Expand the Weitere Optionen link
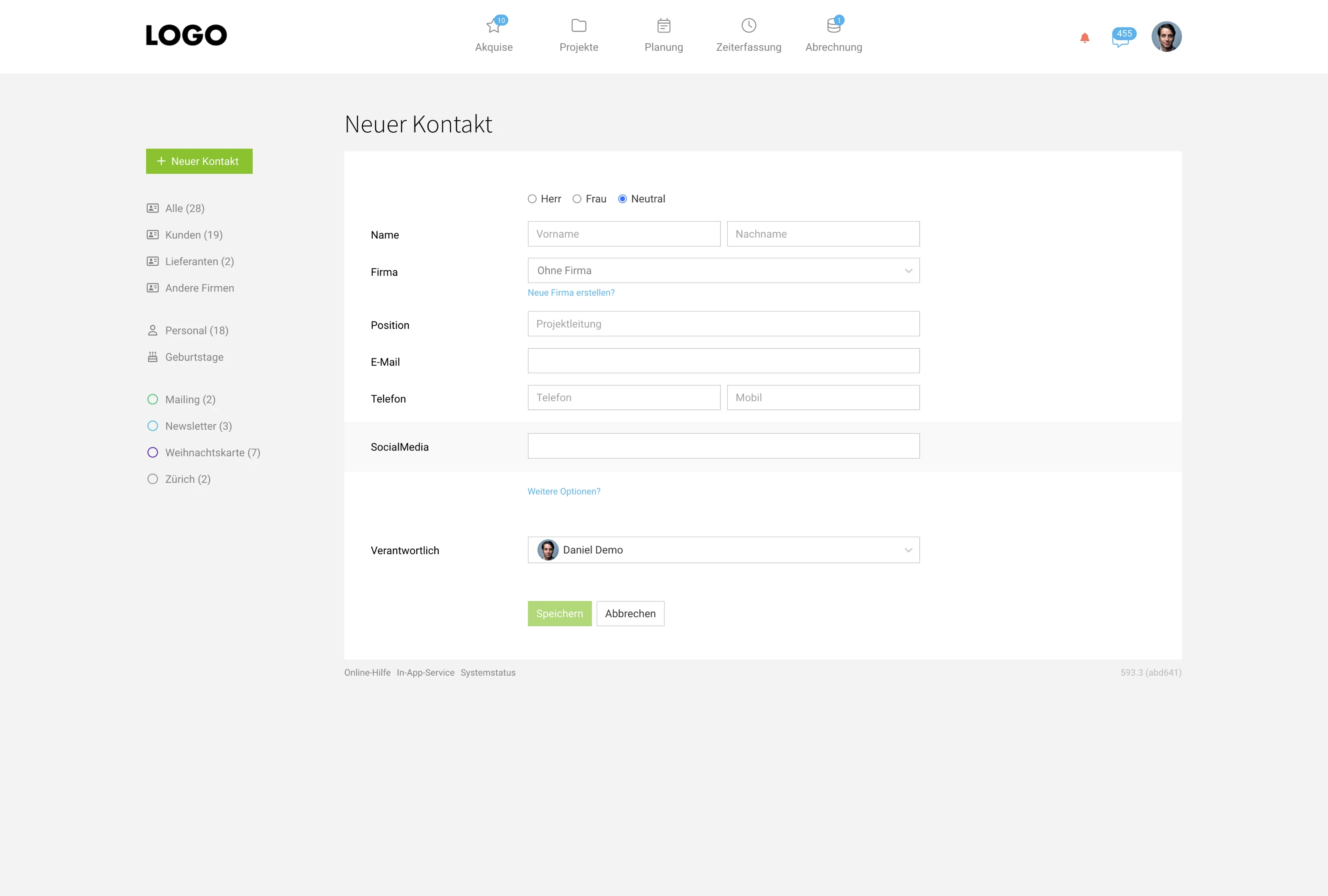 pyautogui.click(x=564, y=491)
